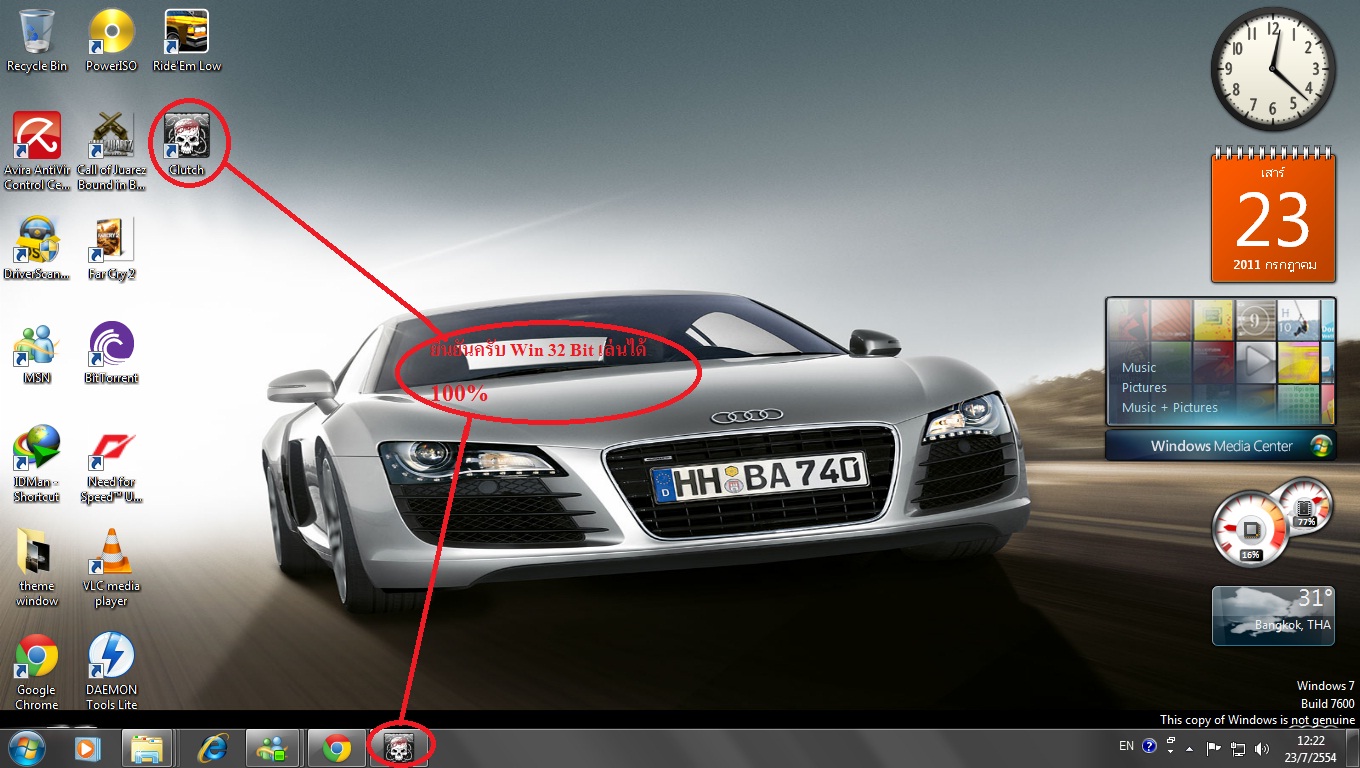This screenshot has height=768, width=1360.
Task: Select the Google Chrome desktop shortcut
Action: [37, 672]
